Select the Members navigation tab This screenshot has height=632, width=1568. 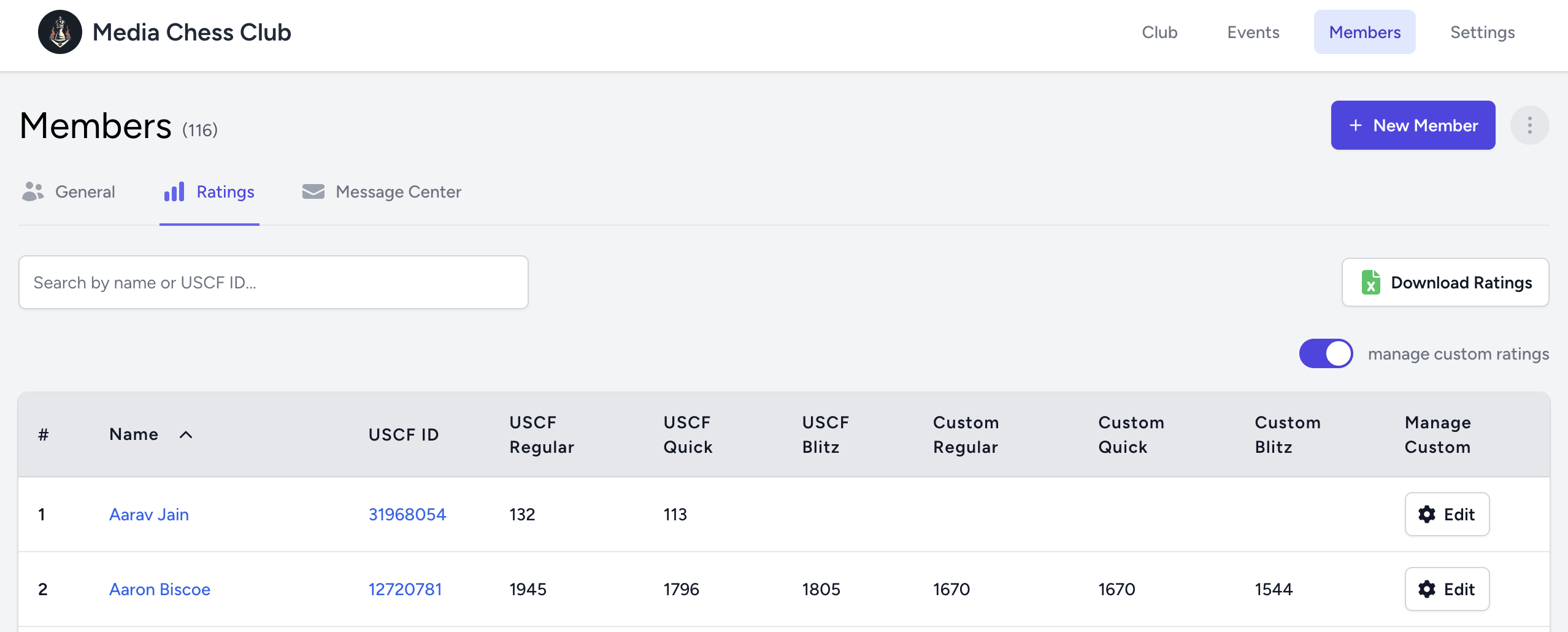tap(1364, 32)
